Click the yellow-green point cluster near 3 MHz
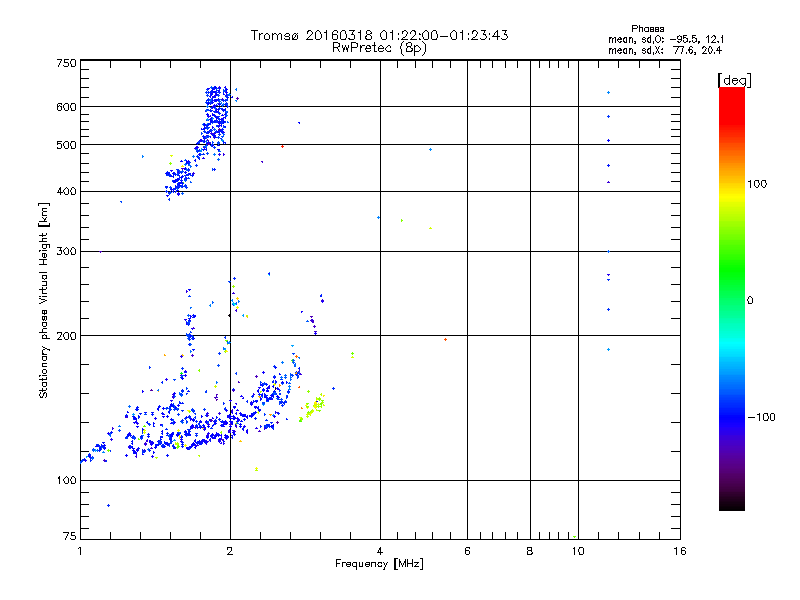The width and height of the screenshot is (800, 600). tap(313, 408)
